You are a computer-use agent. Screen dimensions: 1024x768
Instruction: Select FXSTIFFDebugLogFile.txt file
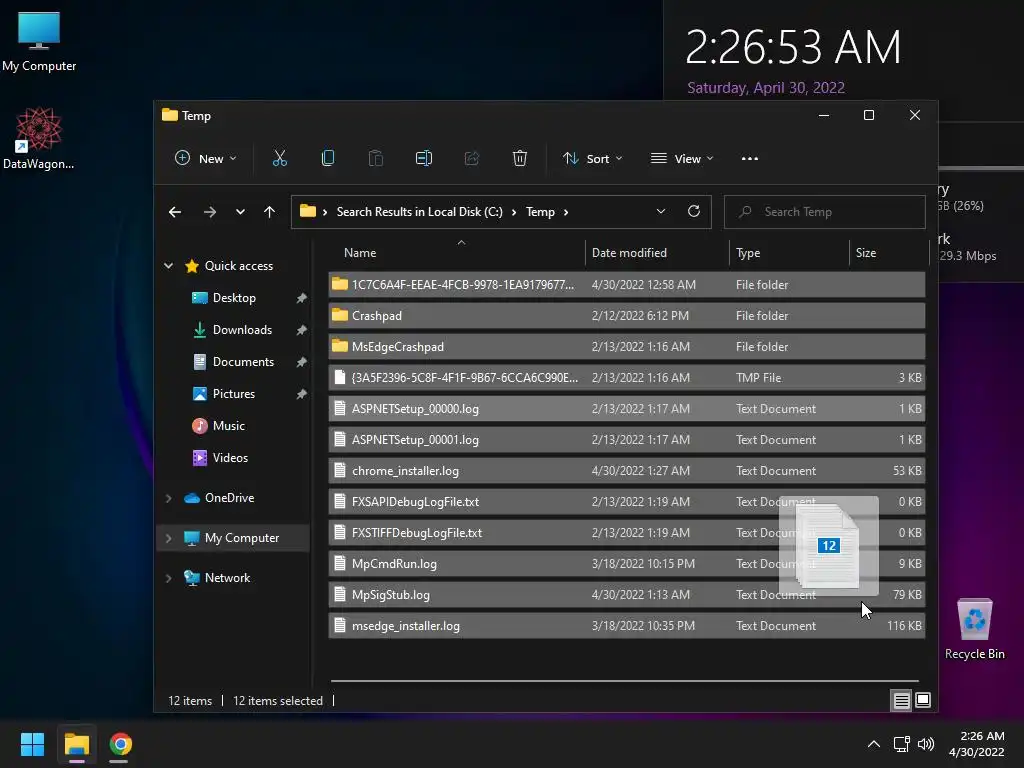pyautogui.click(x=627, y=533)
